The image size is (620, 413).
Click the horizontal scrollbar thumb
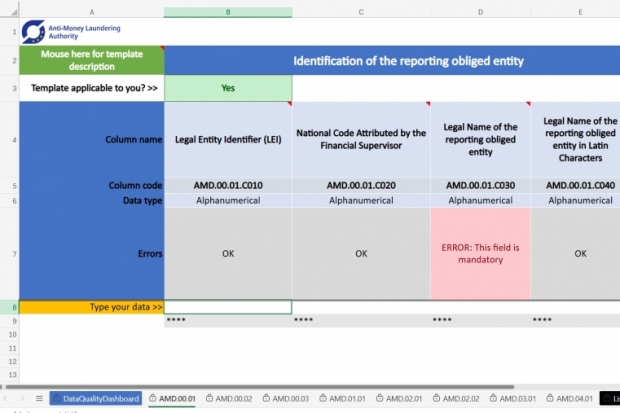(x=259, y=387)
